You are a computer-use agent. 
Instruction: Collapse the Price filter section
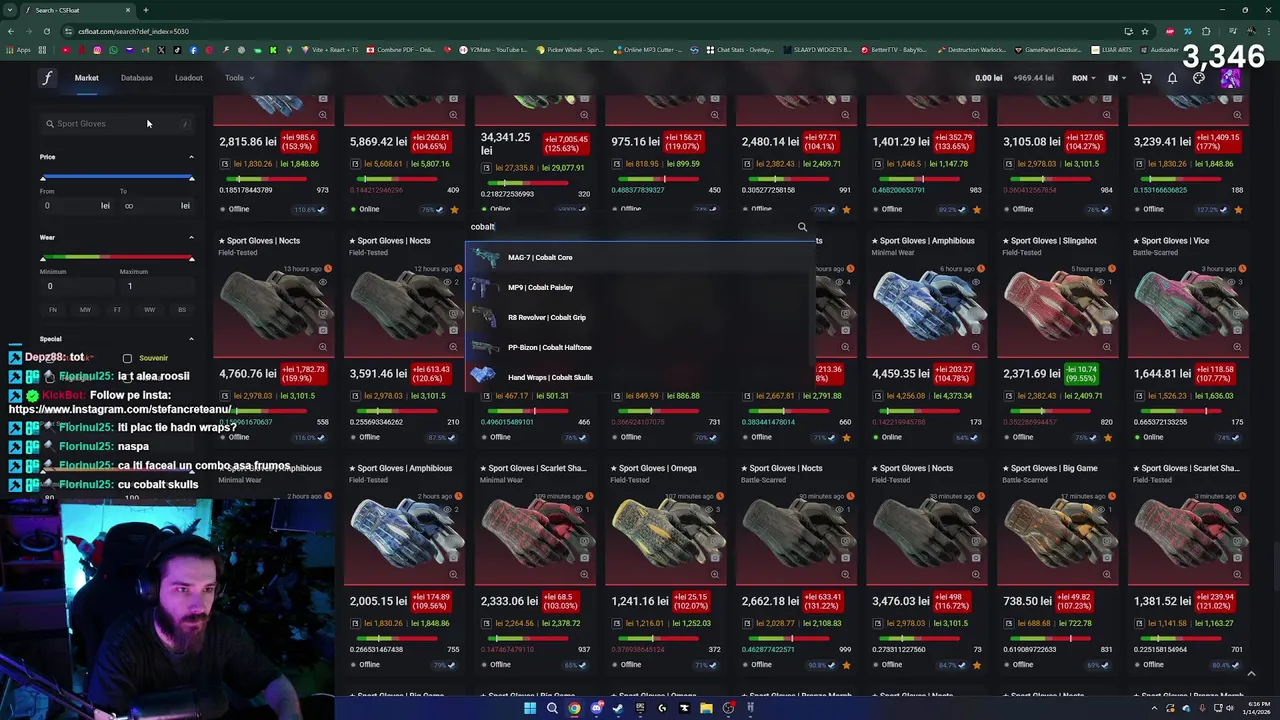pyautogui.click(x=191, y=157)
